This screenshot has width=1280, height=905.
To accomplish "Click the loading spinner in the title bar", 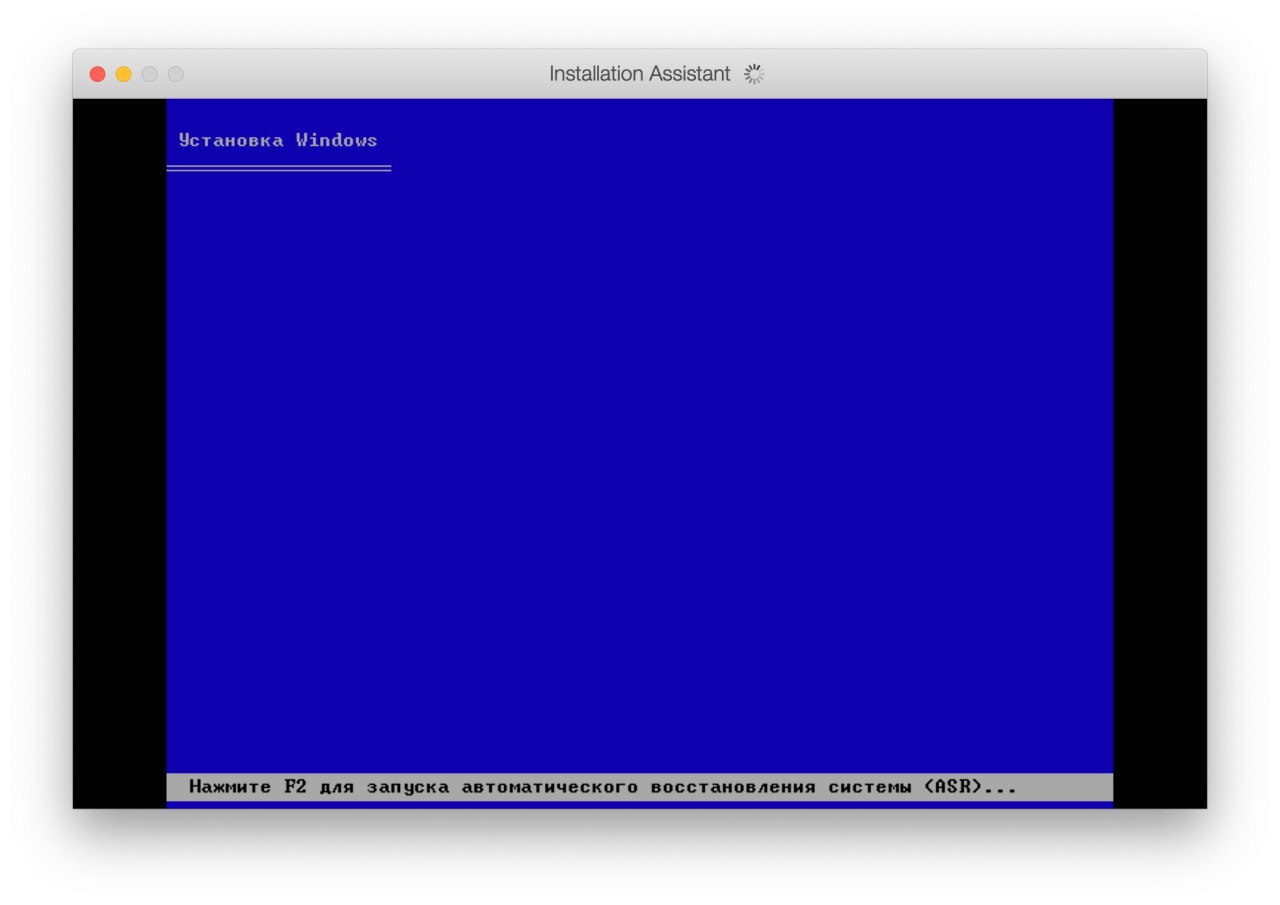I will pyautogui.click(x=754, y=74).
